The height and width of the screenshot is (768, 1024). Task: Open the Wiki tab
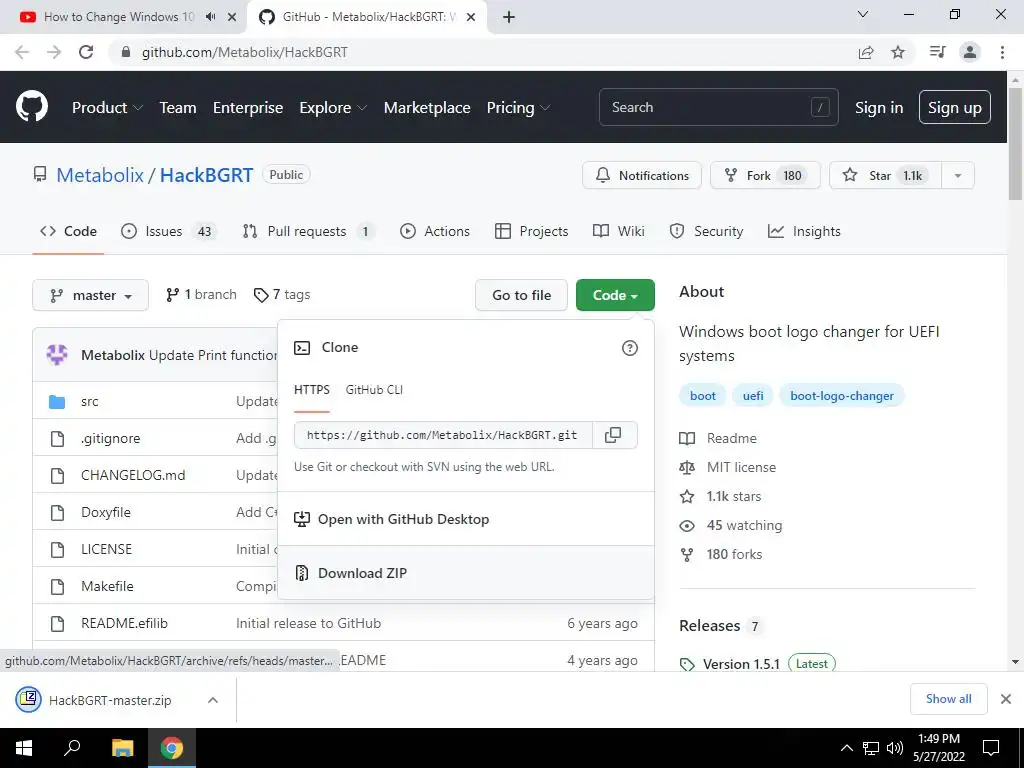pos(618,231)
